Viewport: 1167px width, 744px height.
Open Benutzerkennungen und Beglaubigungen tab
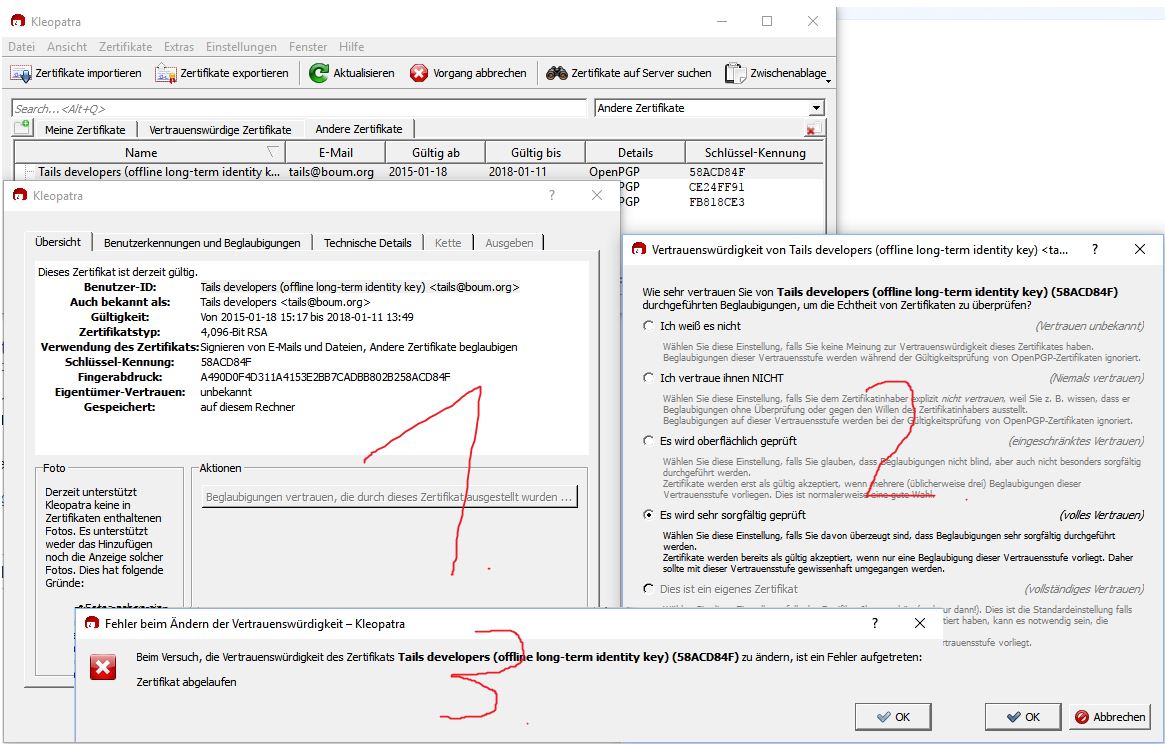pos(202,243)
